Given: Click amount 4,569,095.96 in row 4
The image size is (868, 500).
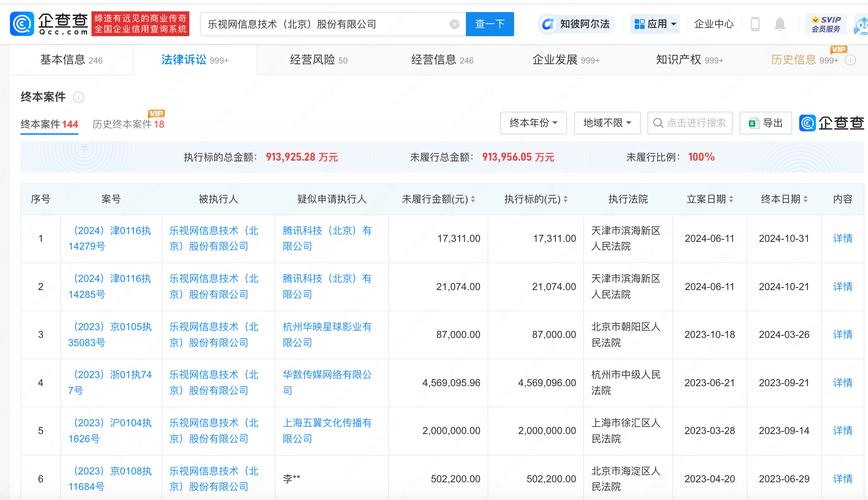Looking at the screenshot, I should 451,383.
